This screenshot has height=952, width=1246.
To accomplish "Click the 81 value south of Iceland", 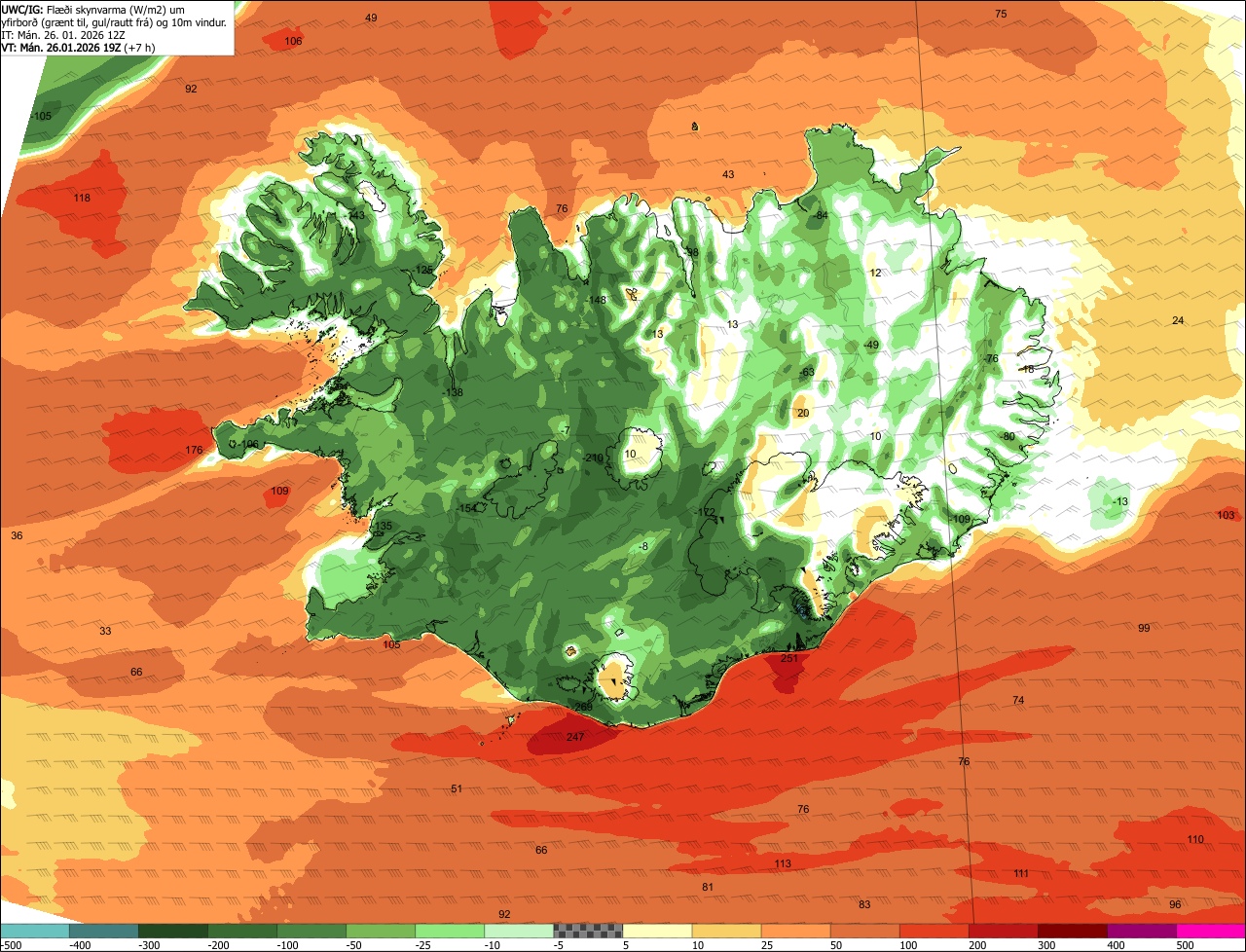I will coord(708,888).
